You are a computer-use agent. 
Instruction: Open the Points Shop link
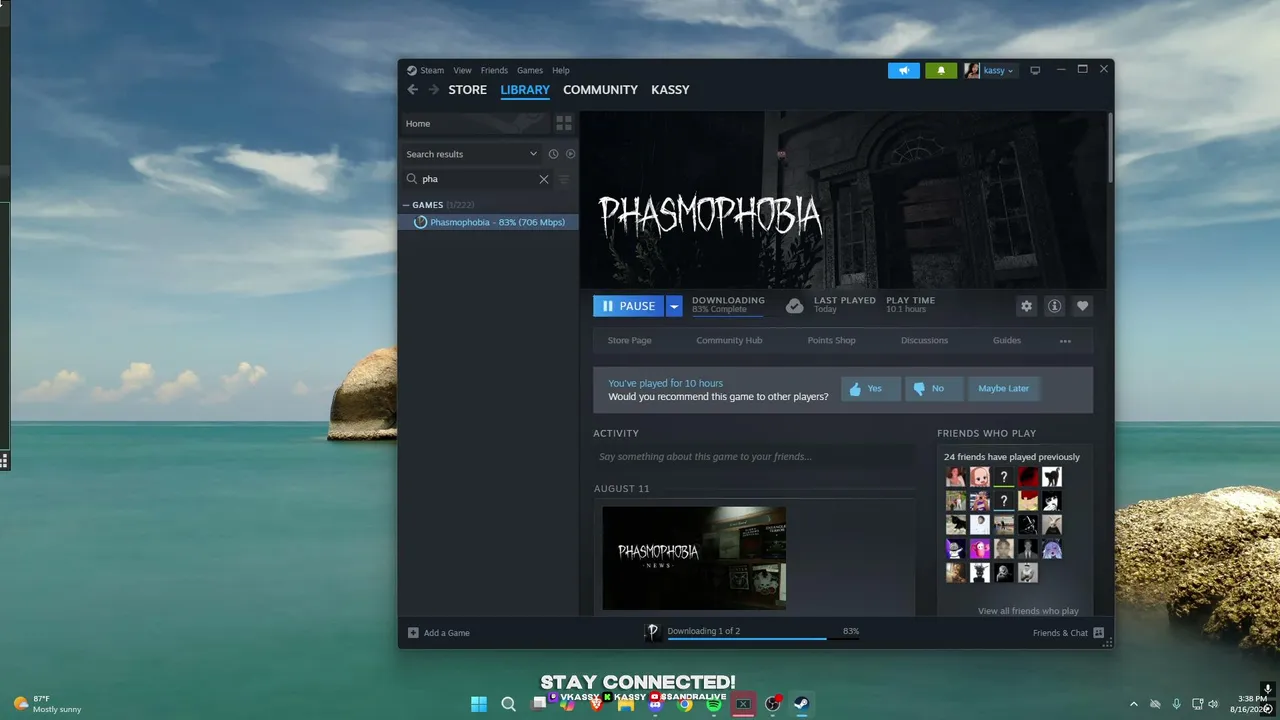(831, 340)
